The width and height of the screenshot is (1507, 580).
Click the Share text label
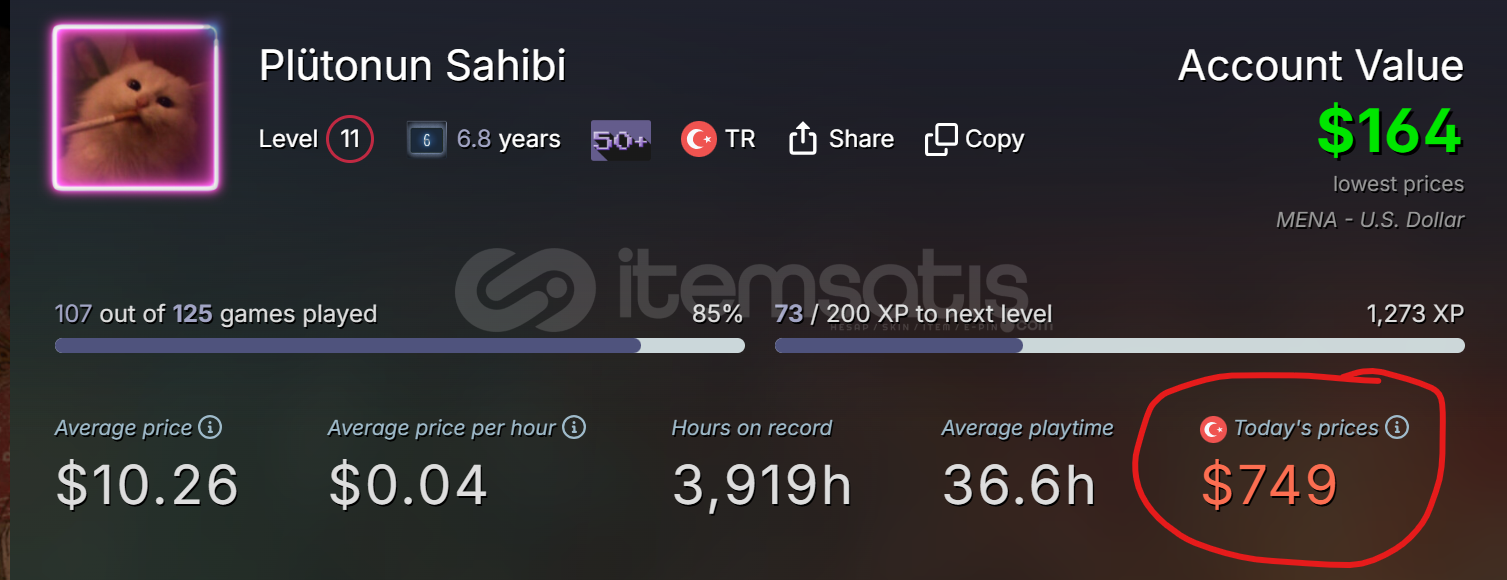[x=861, y=139]
